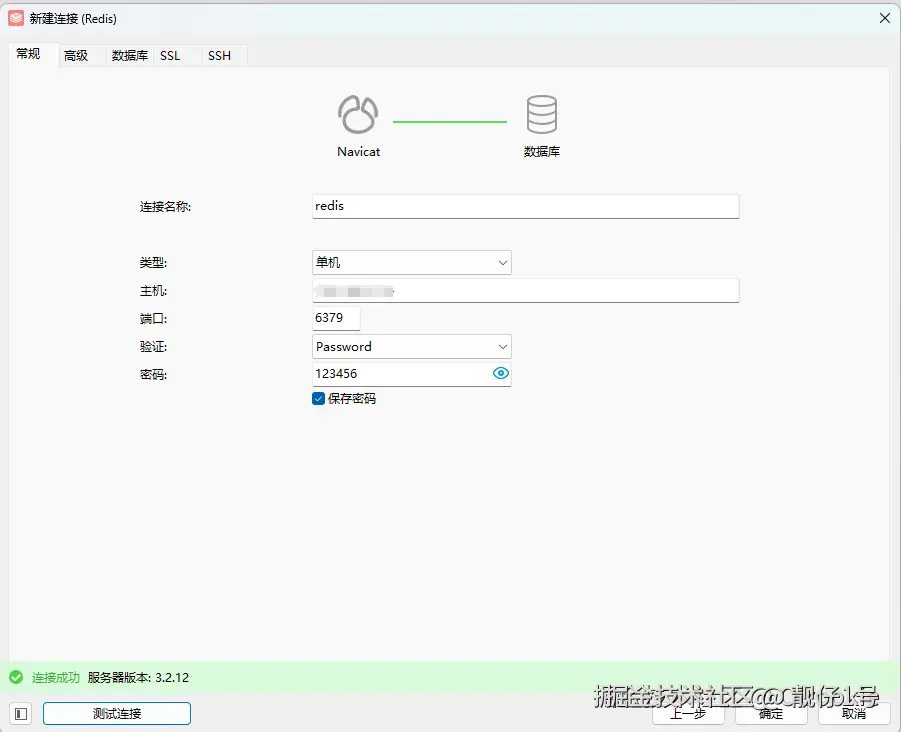The width and height of the screenshot is (901, 732).
Task: Click the 连接名称 field containing redis
Action: tap(525, 206)
